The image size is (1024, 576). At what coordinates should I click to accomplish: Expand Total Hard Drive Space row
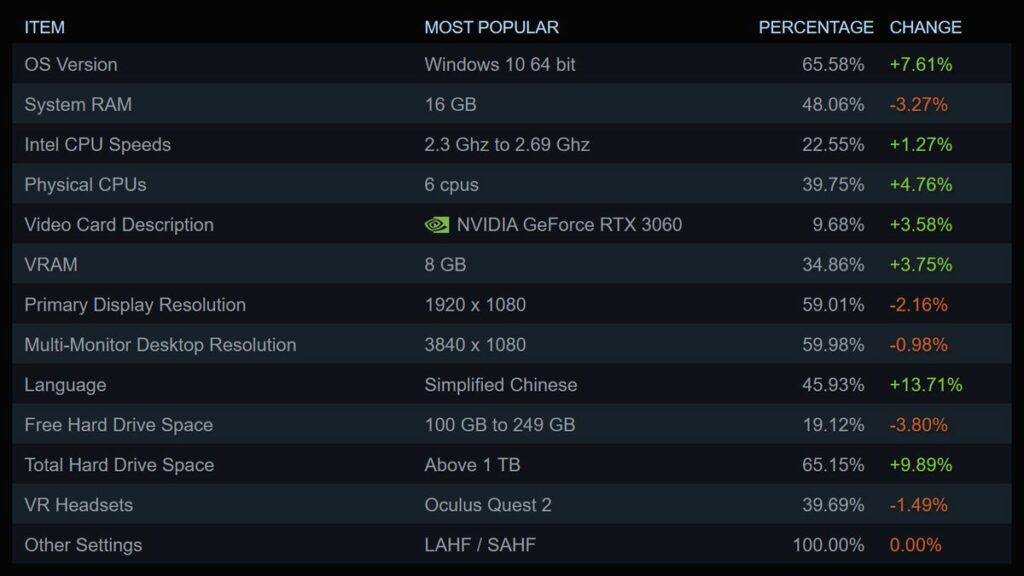tap(119, 465)
